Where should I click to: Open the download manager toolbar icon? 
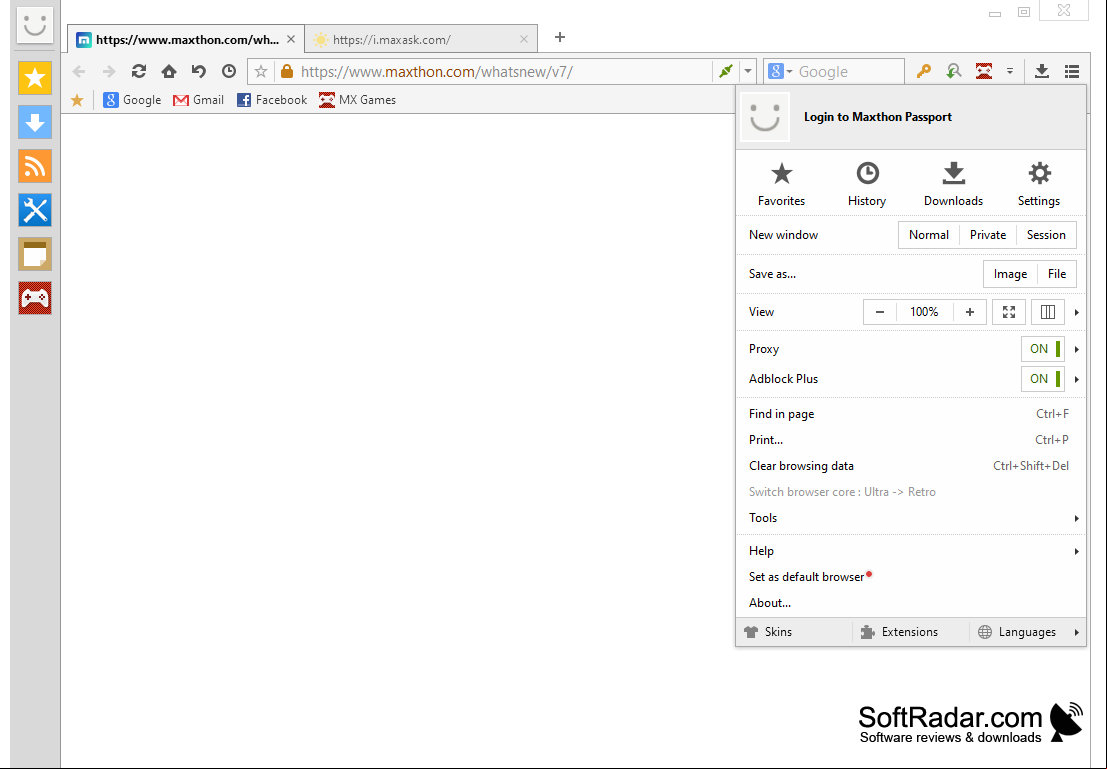[1041, 71]
